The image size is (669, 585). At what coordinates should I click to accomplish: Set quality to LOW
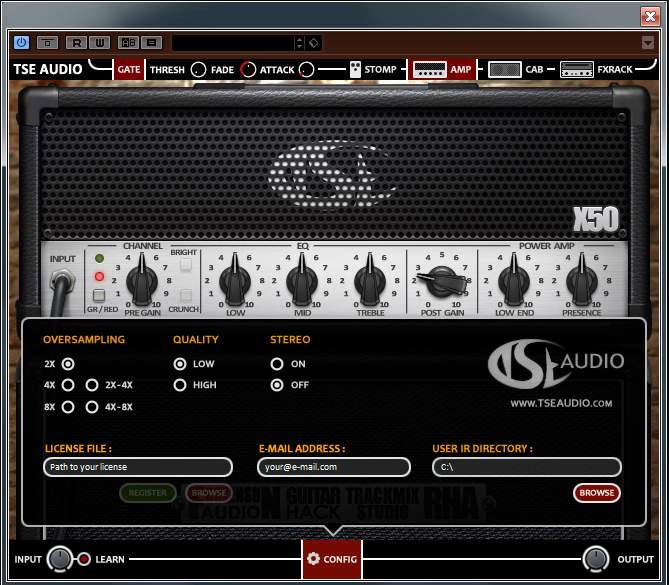(180, 364)
